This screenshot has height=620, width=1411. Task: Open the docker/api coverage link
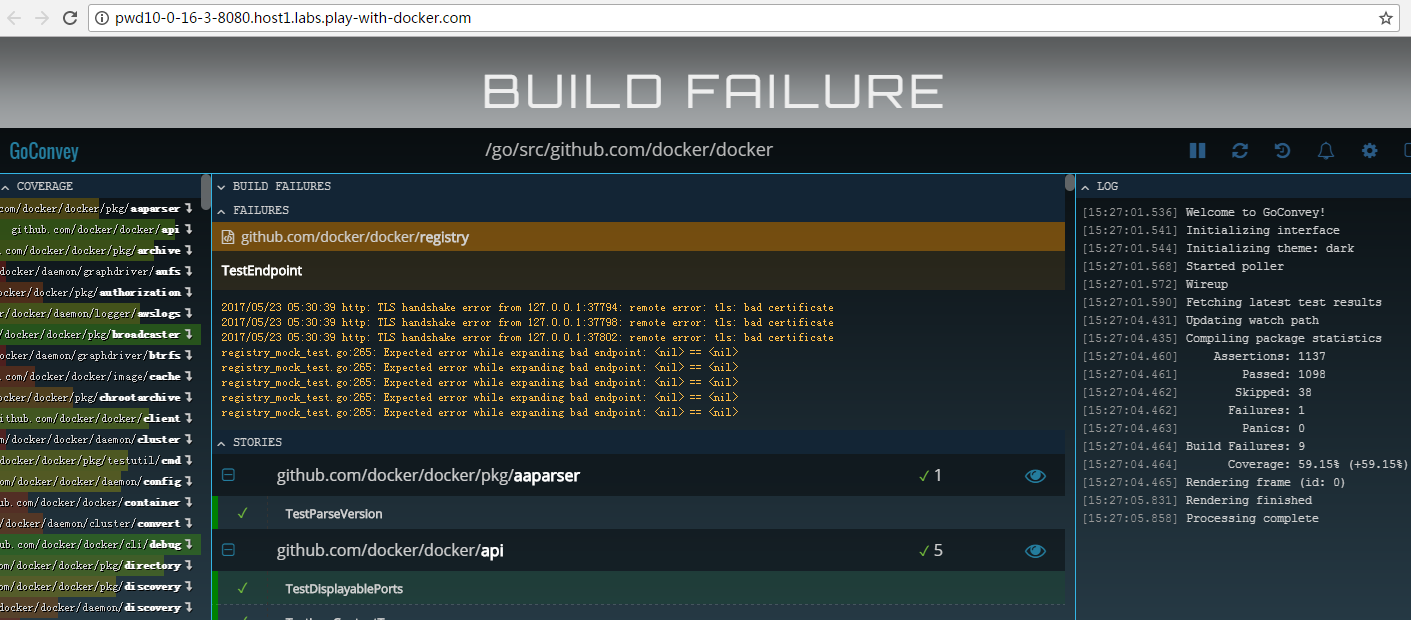tap(95, 230)
